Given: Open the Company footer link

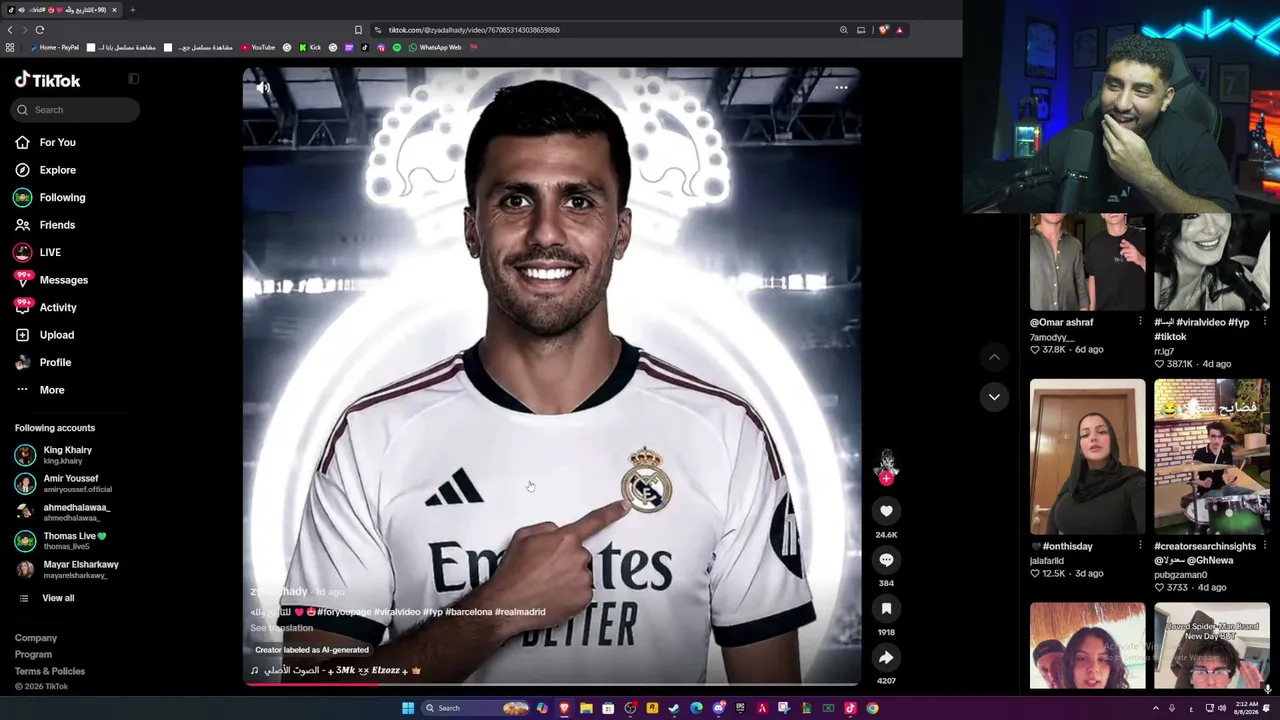Looking at the screenshot, I should (x=36, y=638).
